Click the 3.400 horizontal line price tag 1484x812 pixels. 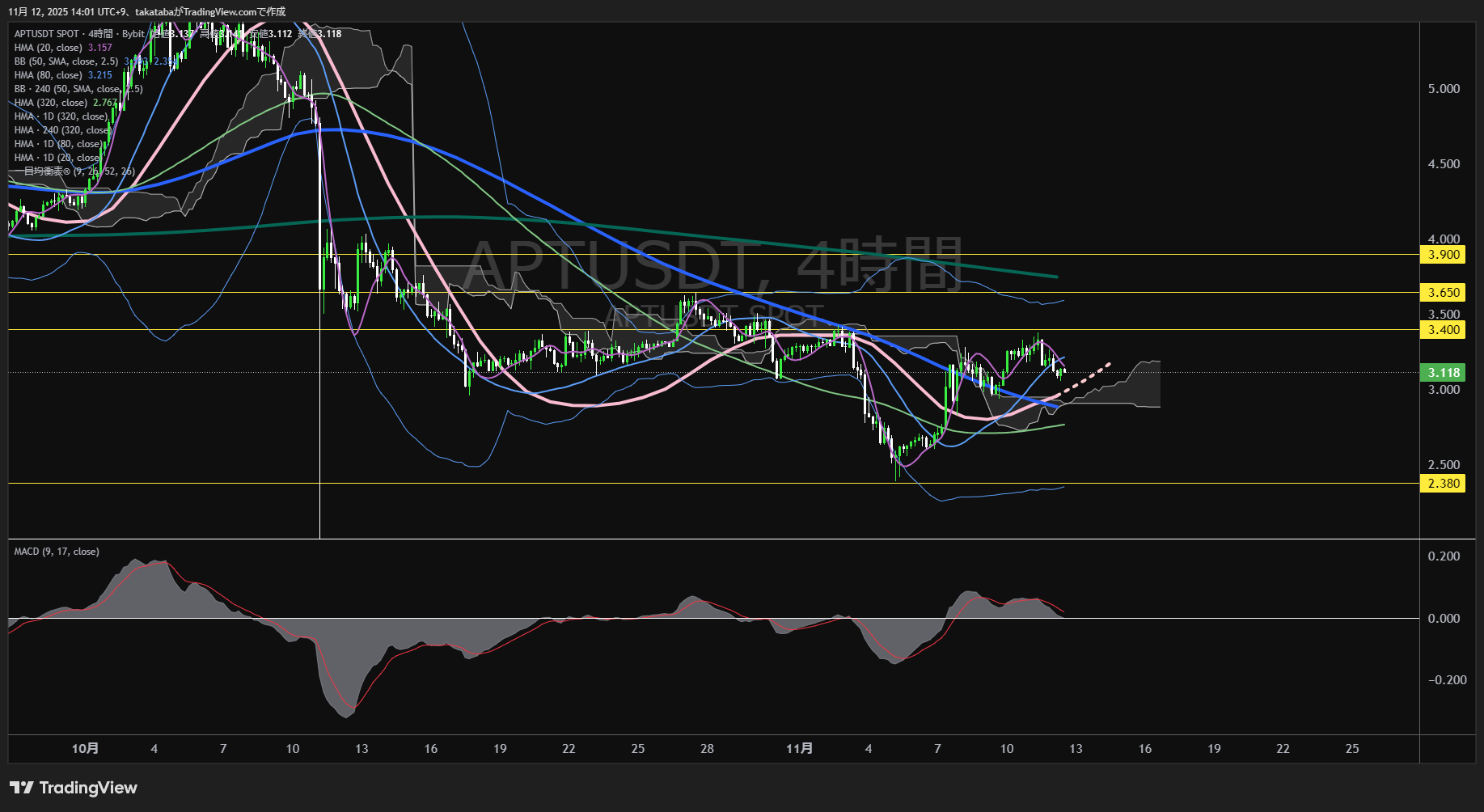[x=1444, y=330]
